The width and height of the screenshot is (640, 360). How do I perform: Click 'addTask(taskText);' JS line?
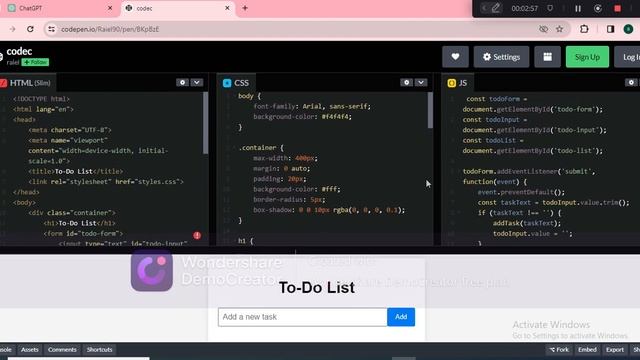tap(527, 223)
